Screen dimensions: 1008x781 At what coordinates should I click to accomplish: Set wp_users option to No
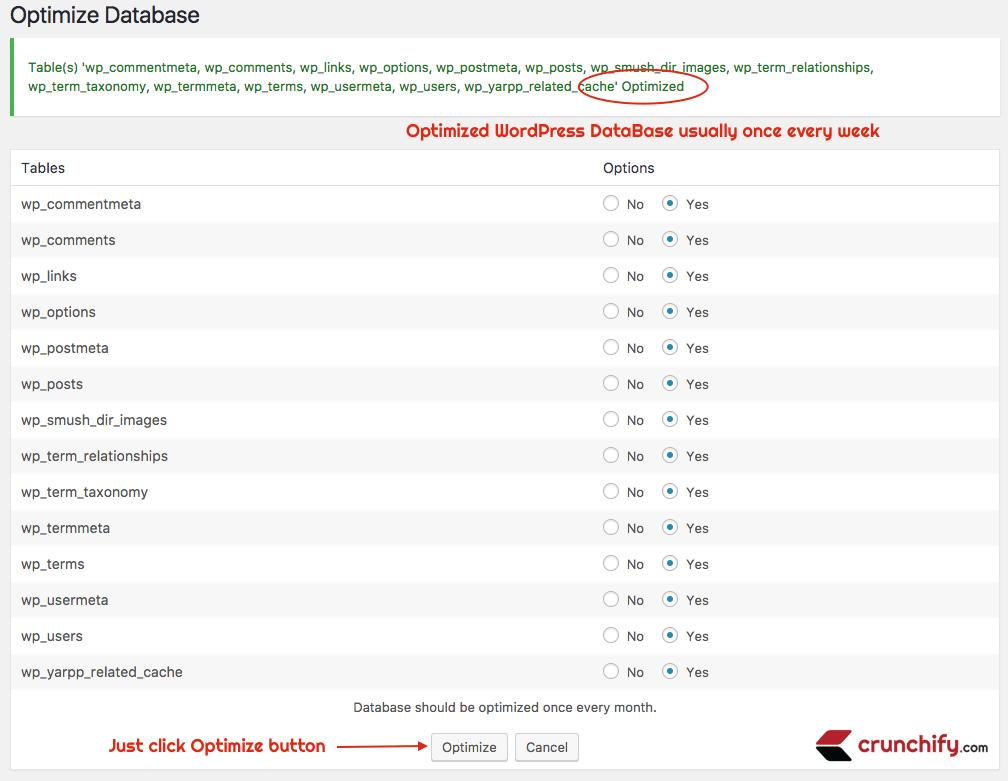611,636
